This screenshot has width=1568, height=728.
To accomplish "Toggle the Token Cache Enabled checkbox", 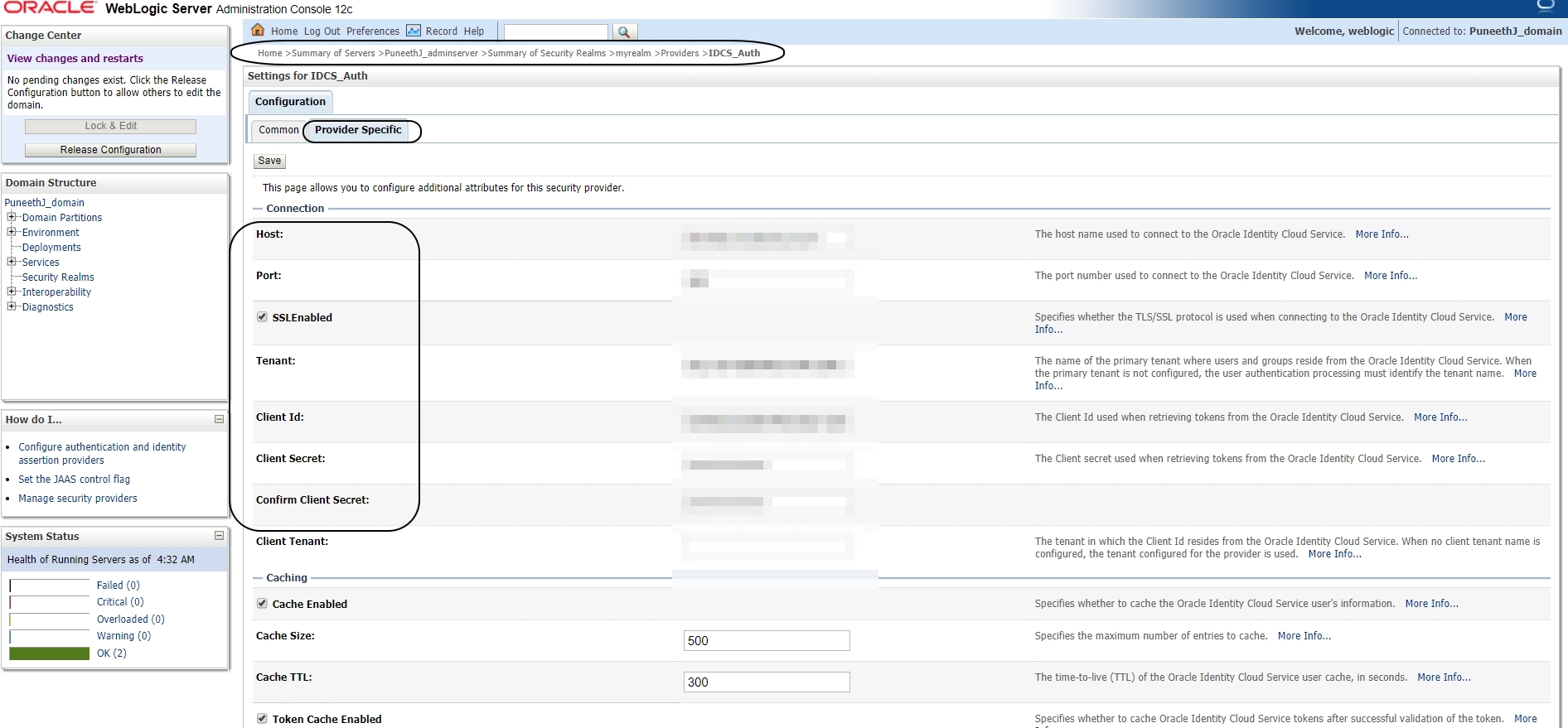I will [262, 719].
